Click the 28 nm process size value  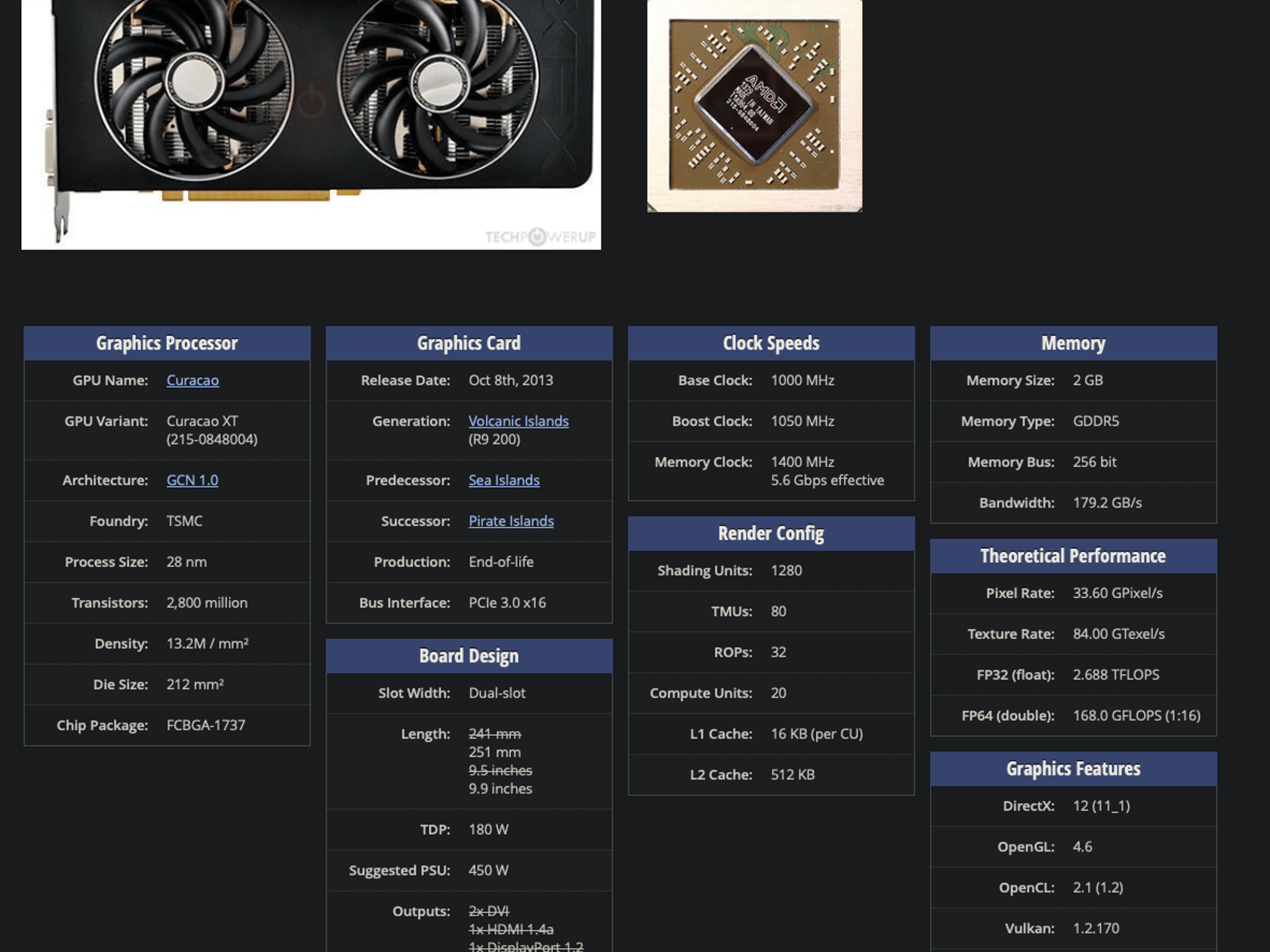187,562
